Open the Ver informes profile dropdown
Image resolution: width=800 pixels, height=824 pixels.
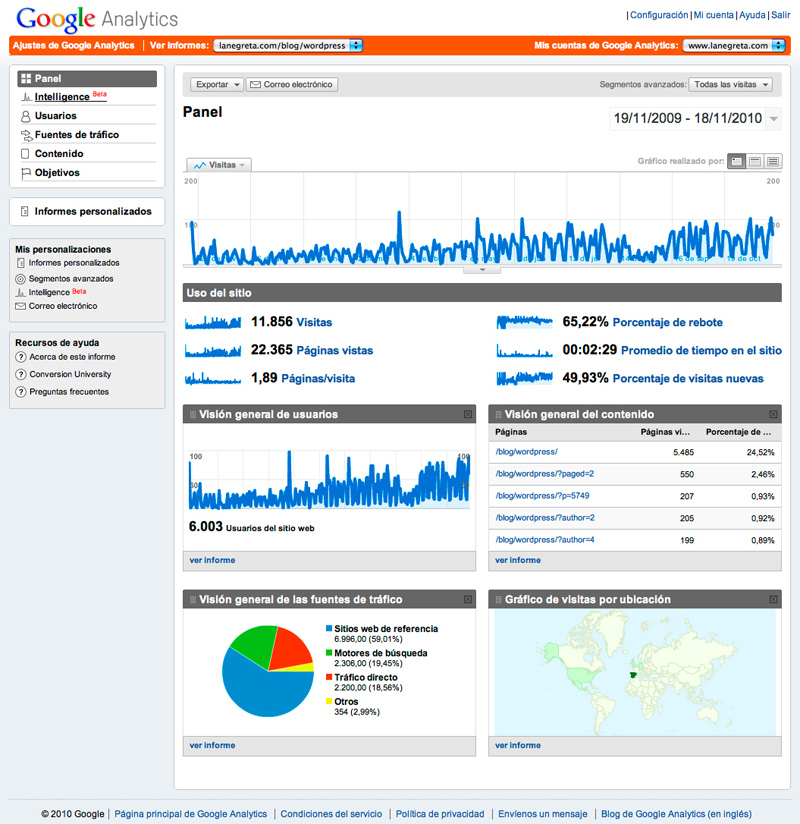tap(288, 46)
